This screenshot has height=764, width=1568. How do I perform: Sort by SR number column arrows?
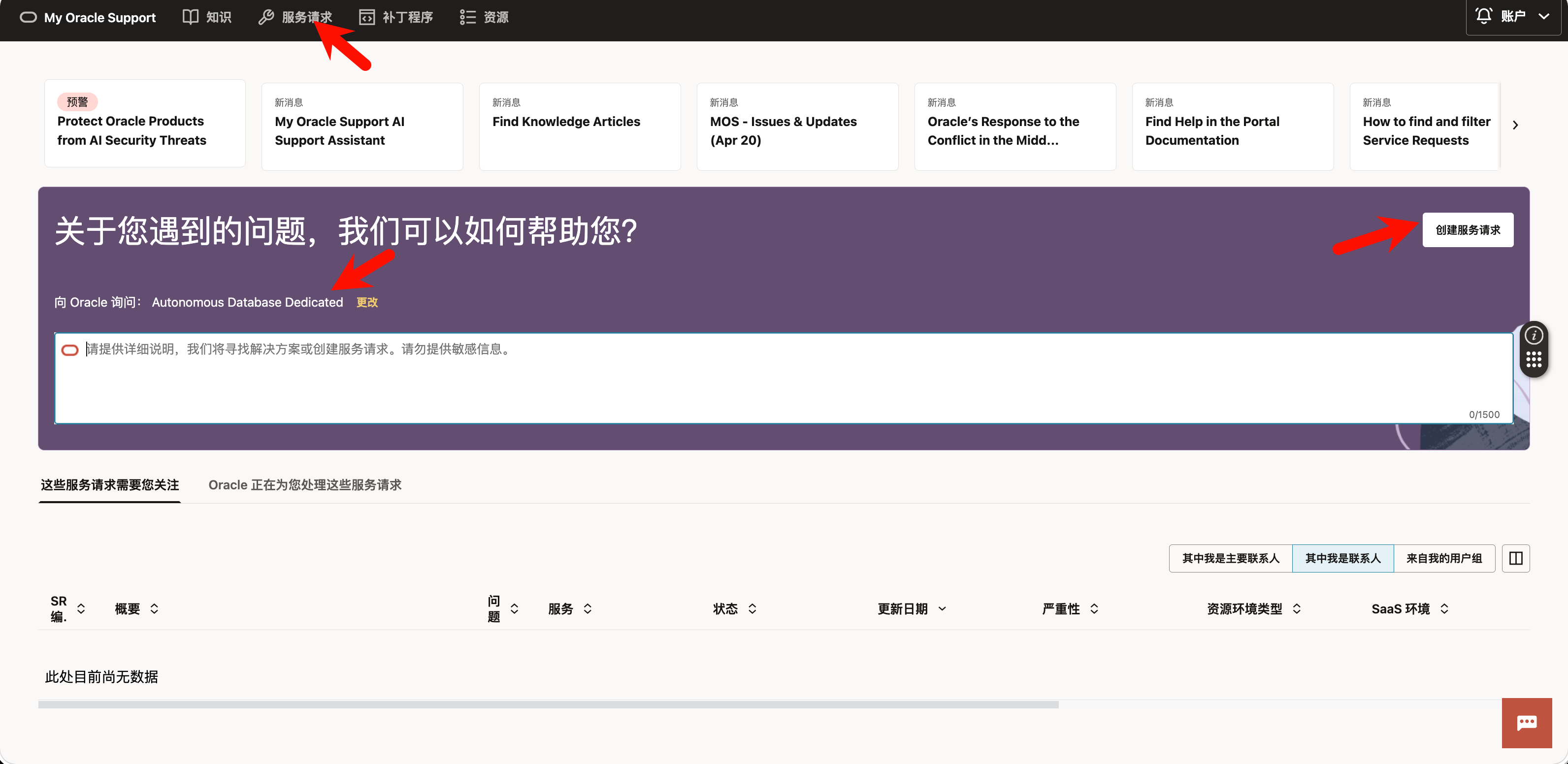[81, 609]
